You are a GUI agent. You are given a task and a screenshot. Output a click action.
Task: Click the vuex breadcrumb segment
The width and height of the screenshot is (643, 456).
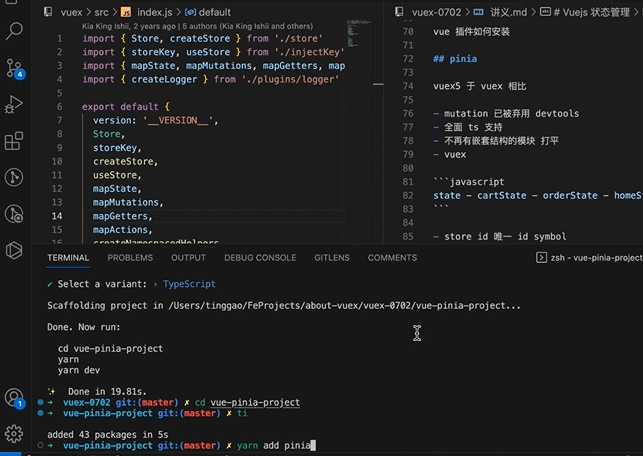(x=71, y=12)
